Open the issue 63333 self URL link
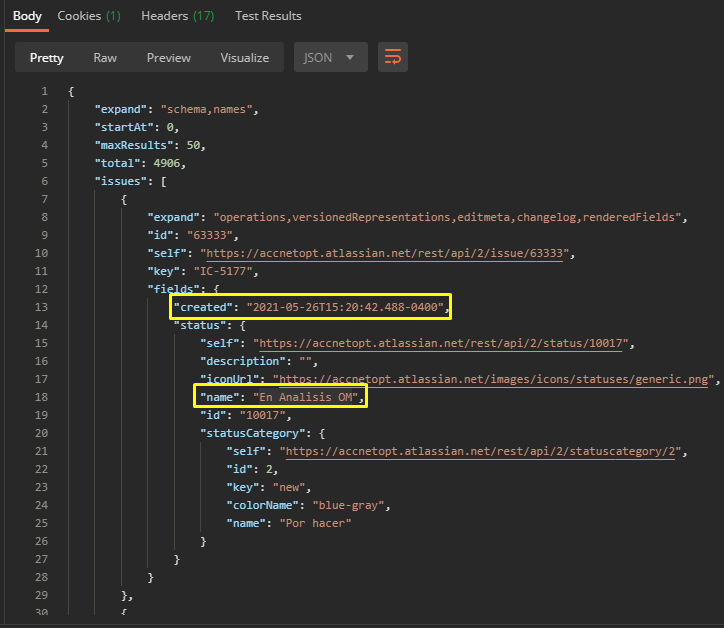Image resolution: width=724 pixels, height=628 pixels. tap(386, 254)
